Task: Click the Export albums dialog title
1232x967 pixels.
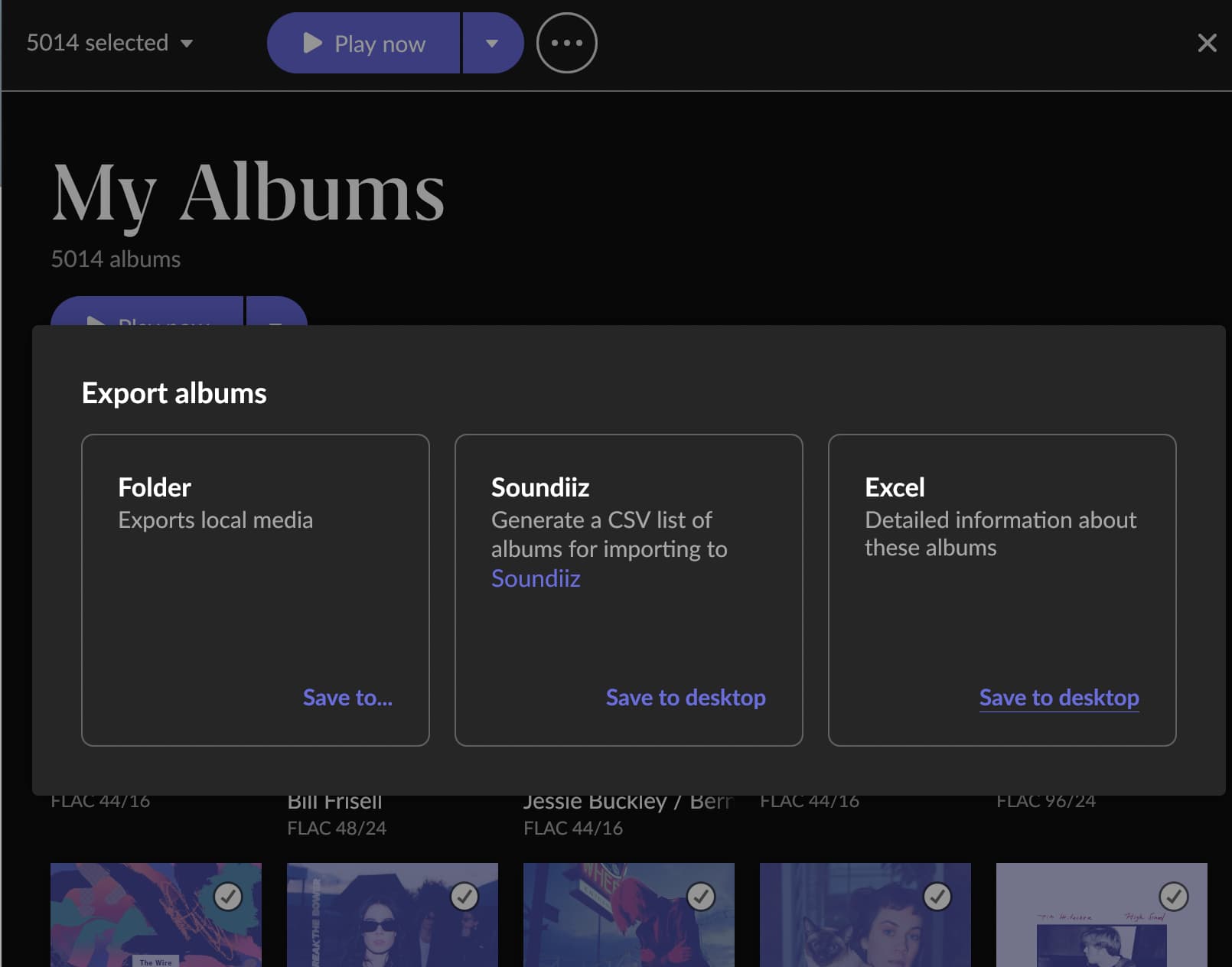Action: 174,393
